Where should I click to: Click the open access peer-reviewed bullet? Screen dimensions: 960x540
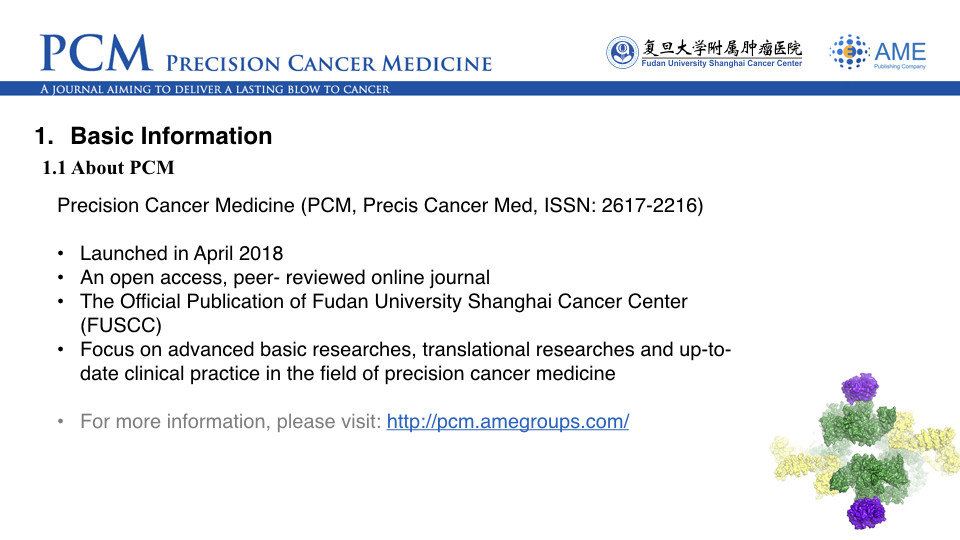285,277
